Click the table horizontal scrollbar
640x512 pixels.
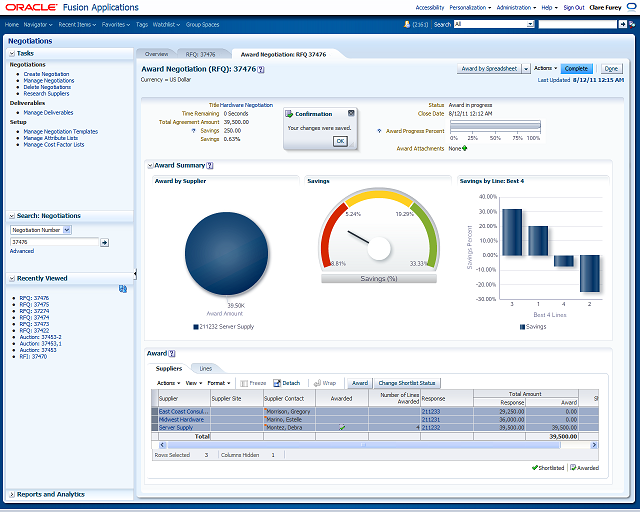(378, 445)
